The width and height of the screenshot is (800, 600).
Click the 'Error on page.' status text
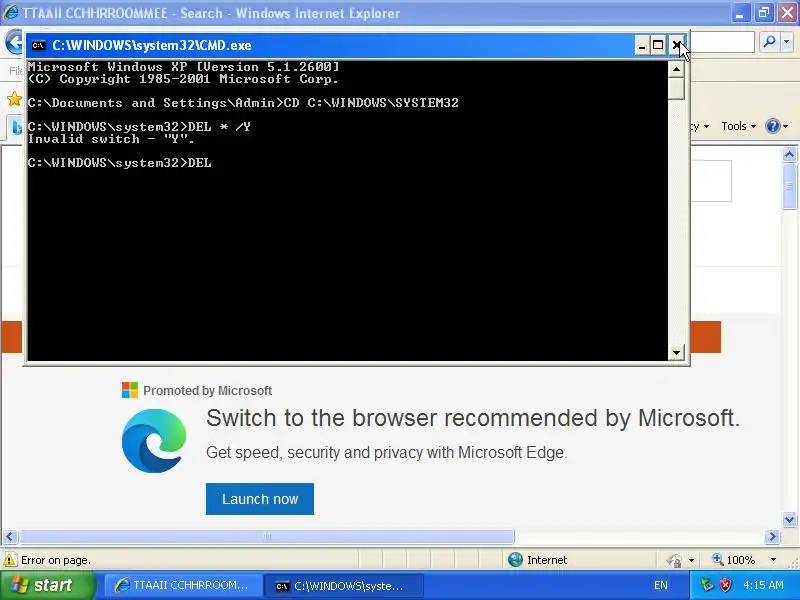pos(56,560)
